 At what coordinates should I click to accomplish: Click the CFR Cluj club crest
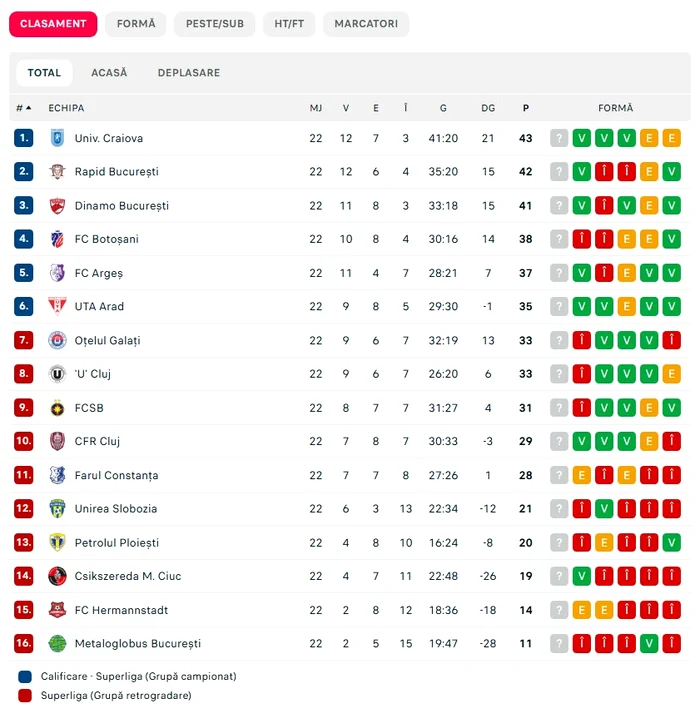(x=57, y=441)
